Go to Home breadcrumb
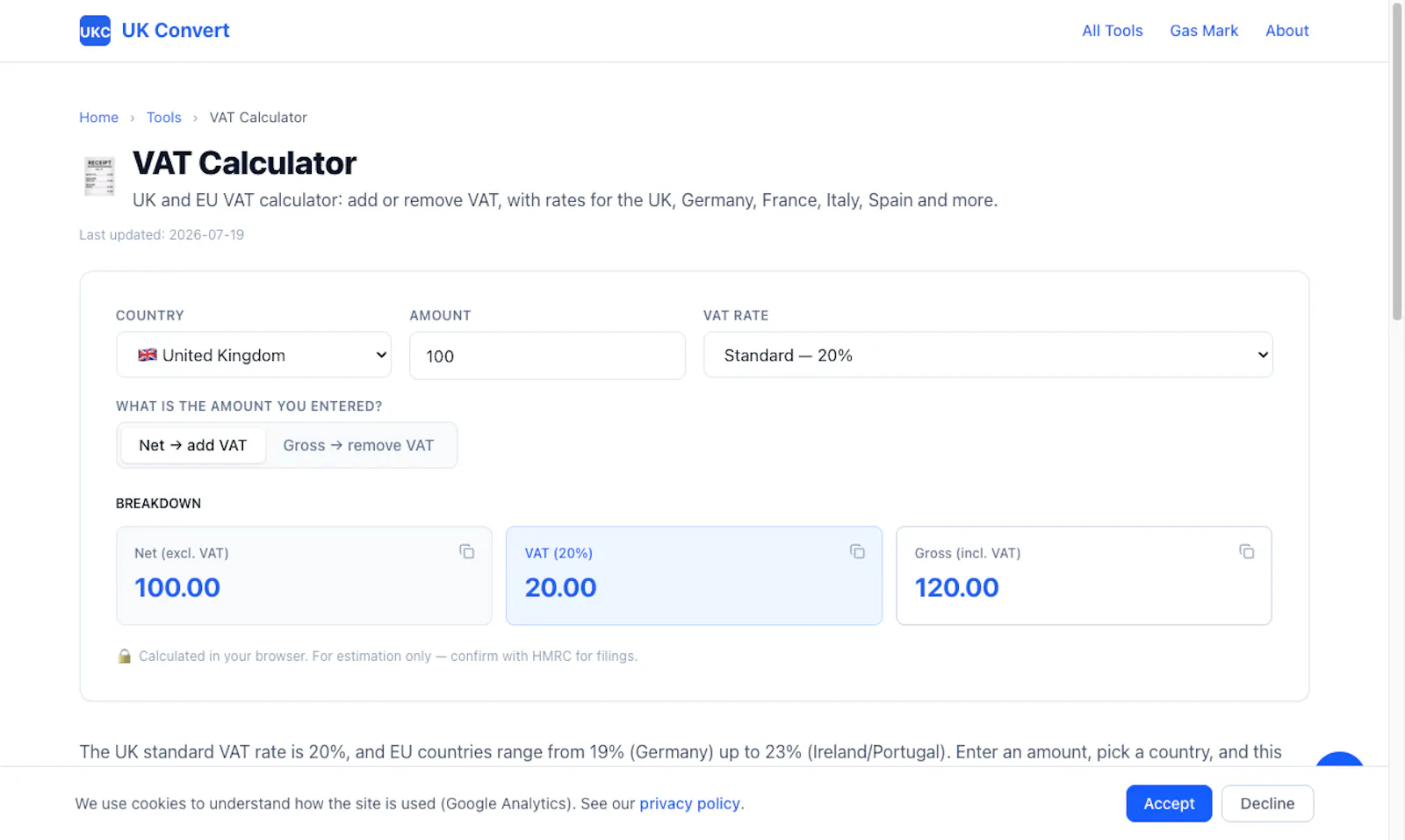 pyautogui.click(x=98, y=118)
